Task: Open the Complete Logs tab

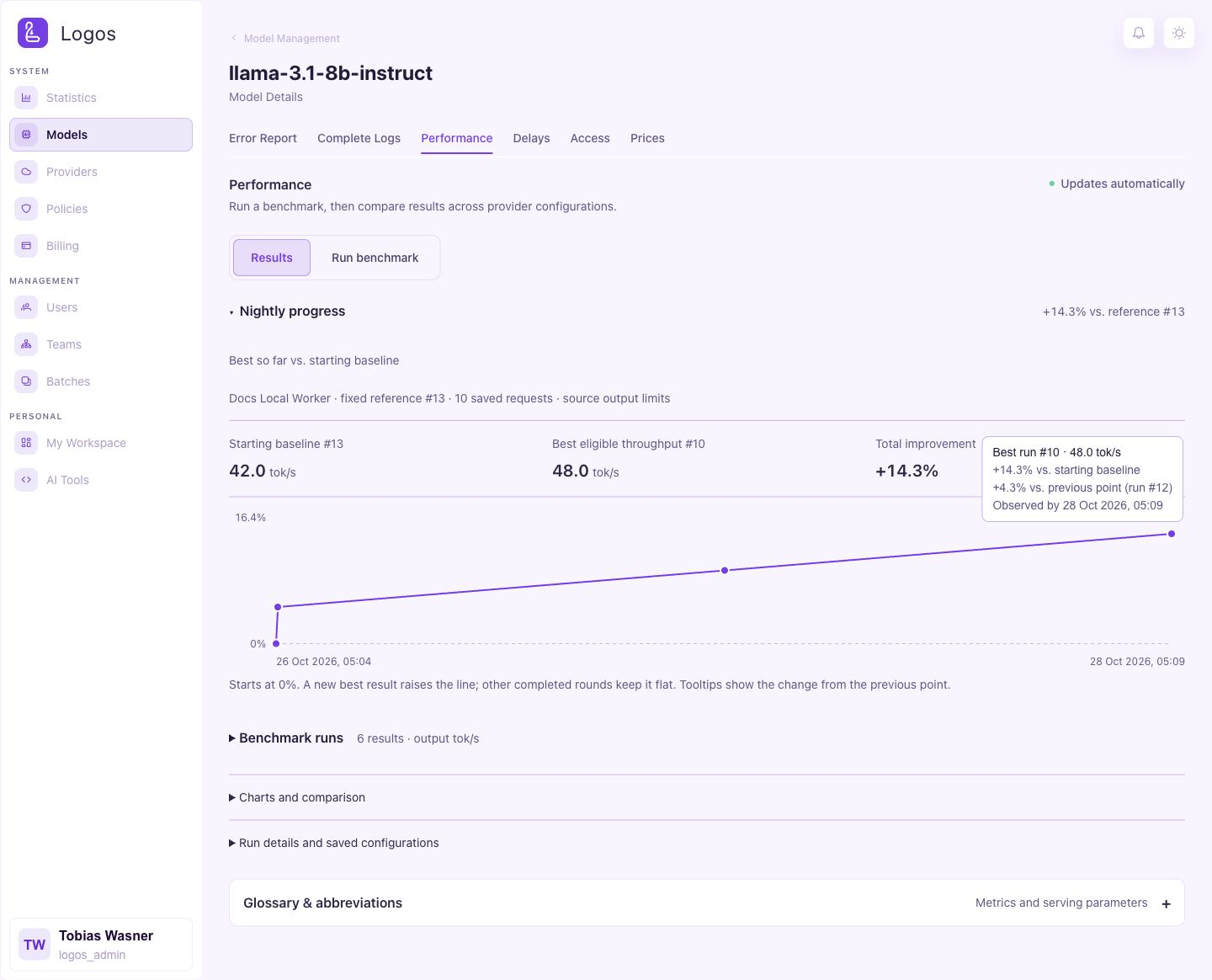Action: point(359,138)
